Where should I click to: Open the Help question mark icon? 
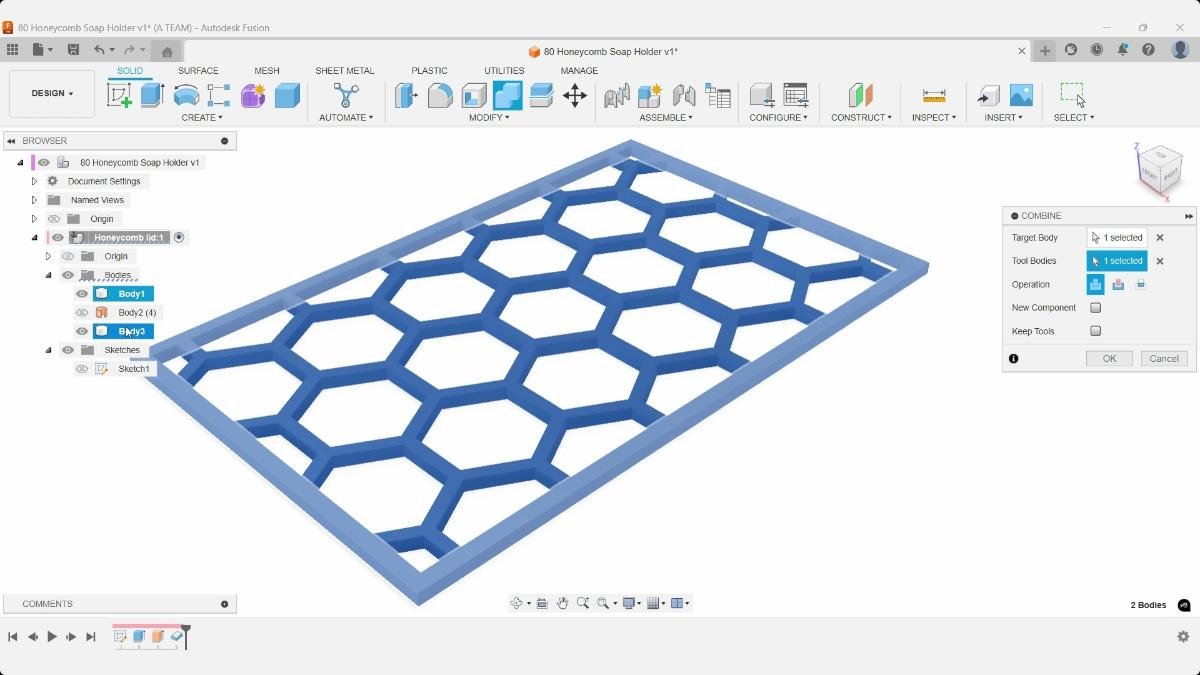coord(1148,50)
